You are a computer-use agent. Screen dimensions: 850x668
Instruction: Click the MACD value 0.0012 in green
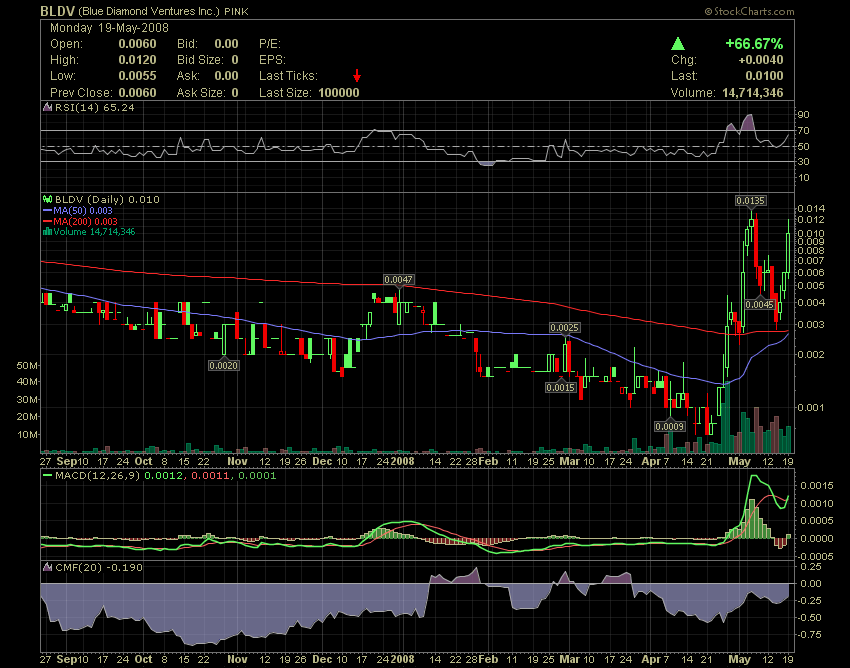coord(163,476)
